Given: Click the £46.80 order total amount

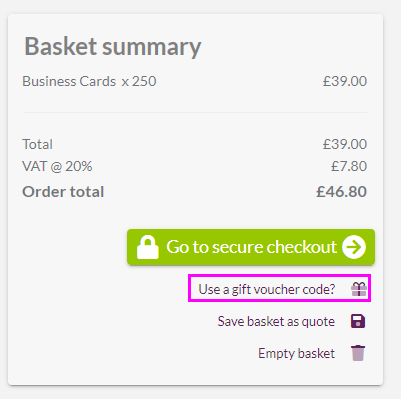Looking at the screenshot, I should point(341,192).
